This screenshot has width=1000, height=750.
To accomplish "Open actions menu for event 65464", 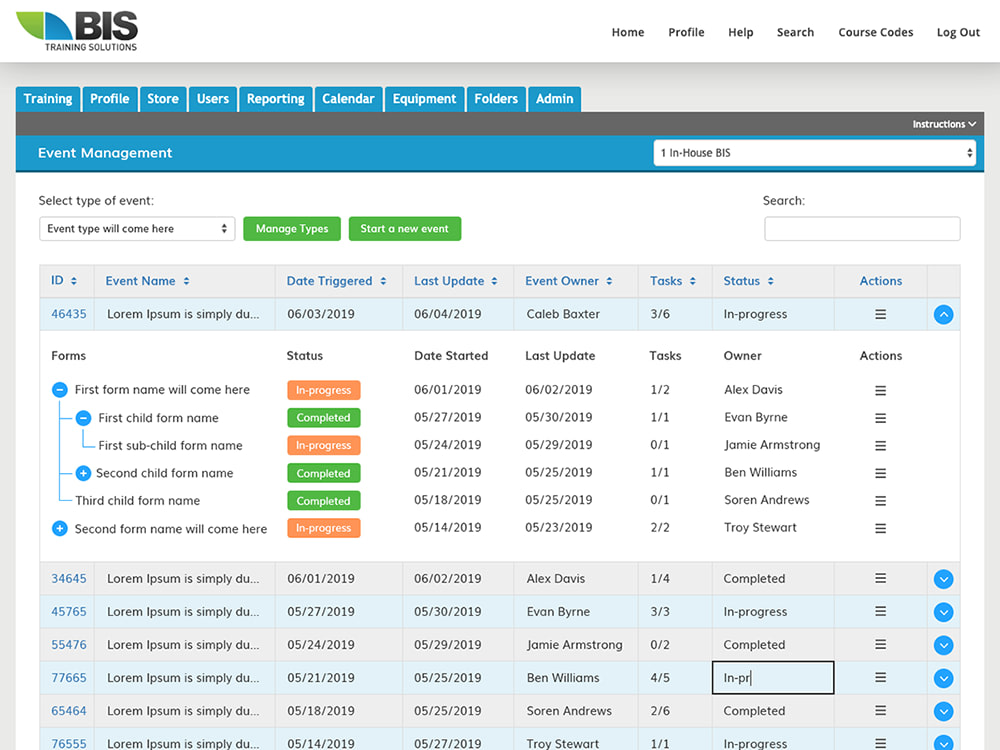I will pos(880,710).
